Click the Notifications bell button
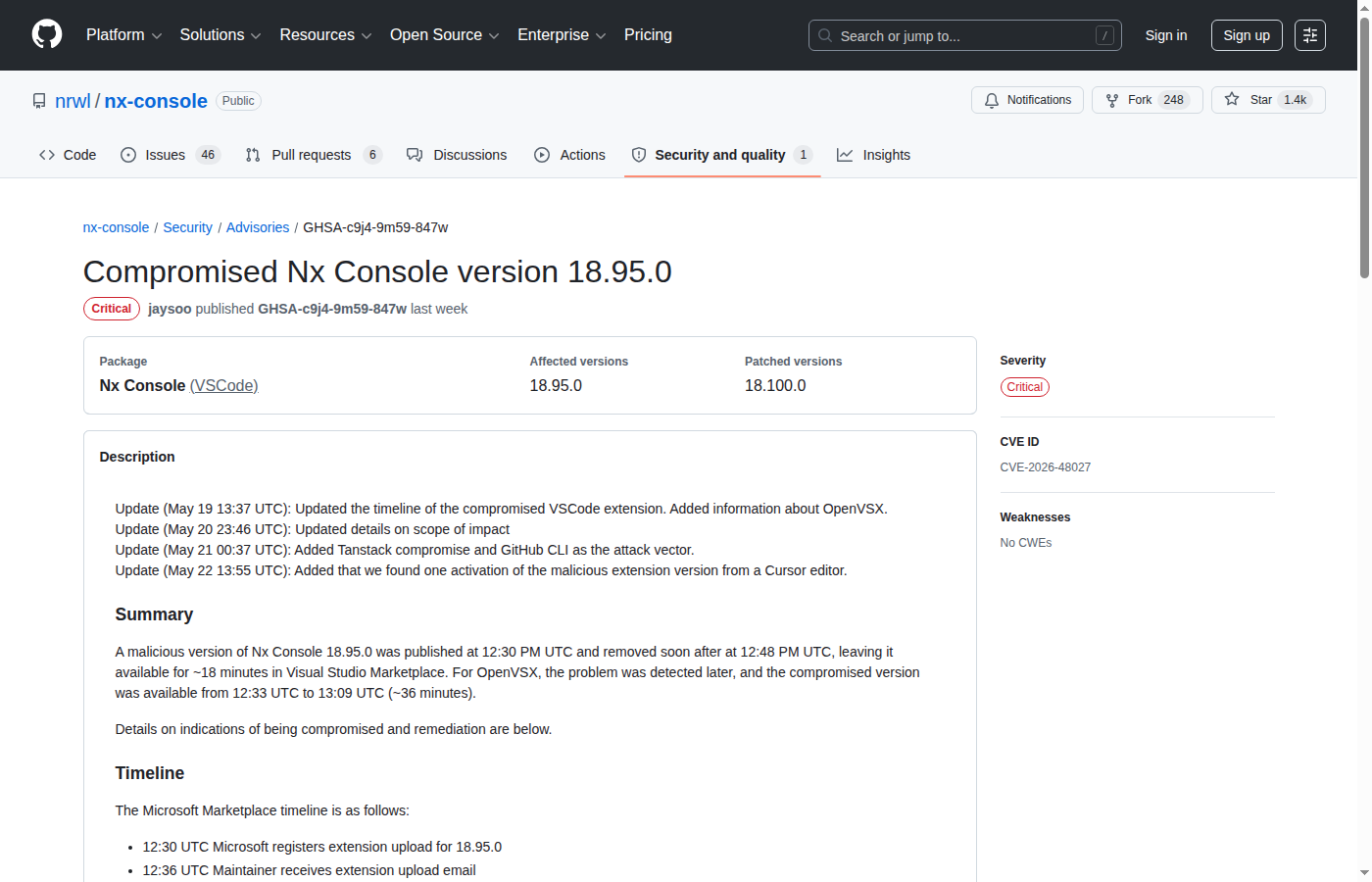Screen dimensions: 1372x882 [1028, 100]
